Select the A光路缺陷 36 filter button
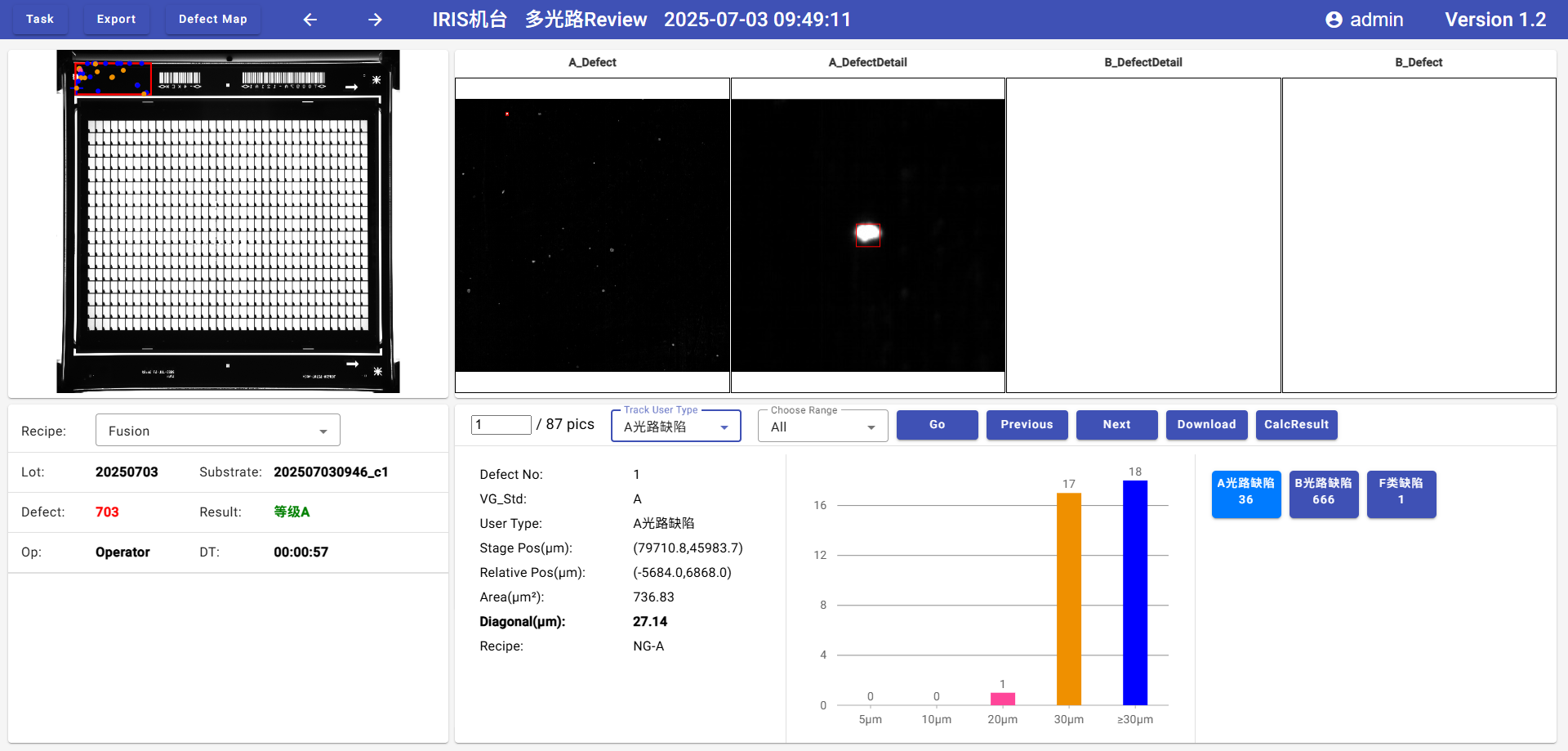This screenshot has height=751, width=1568. (x=1245, y=494)
